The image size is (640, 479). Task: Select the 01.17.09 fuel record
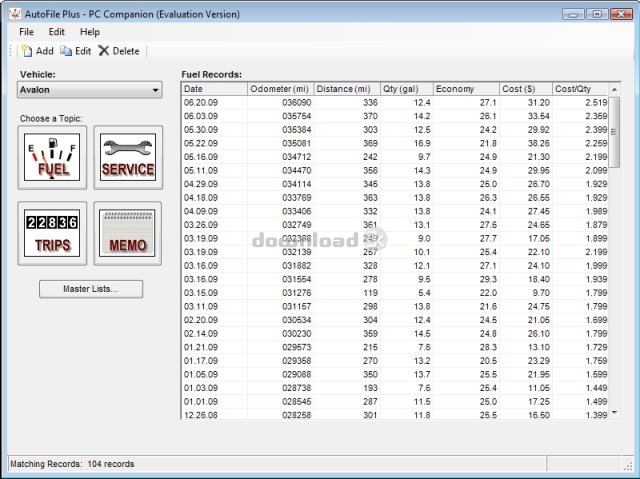395,361
